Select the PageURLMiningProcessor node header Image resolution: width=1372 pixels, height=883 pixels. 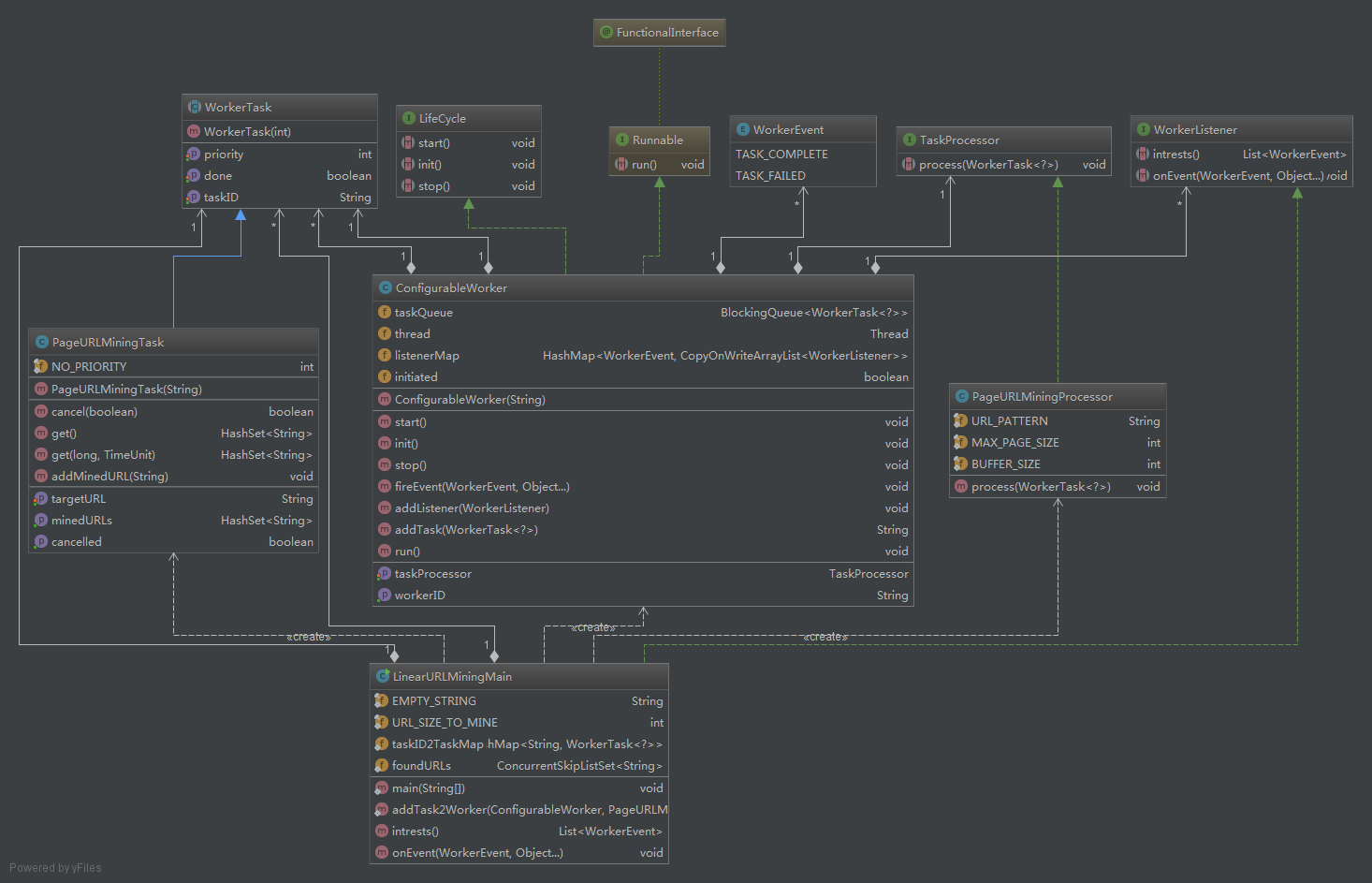[x=1058, y=396]
